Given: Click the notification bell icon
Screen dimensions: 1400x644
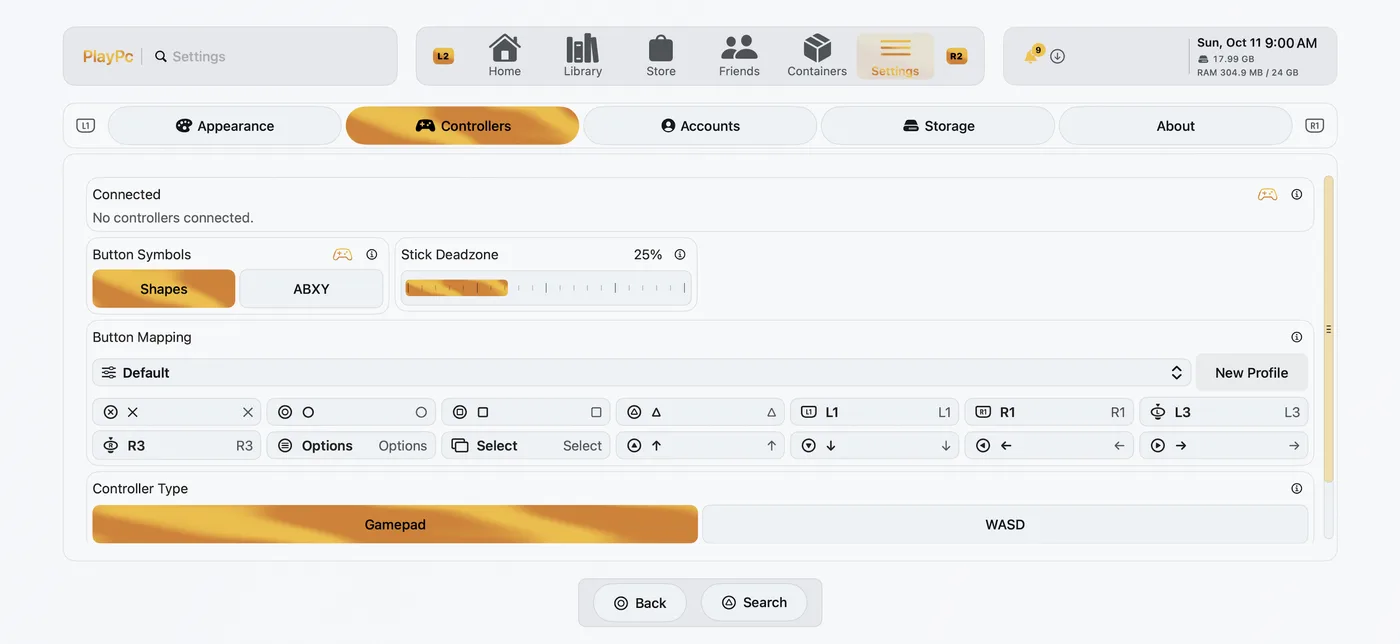Looking at the screenshot, I should [1031, 56].
